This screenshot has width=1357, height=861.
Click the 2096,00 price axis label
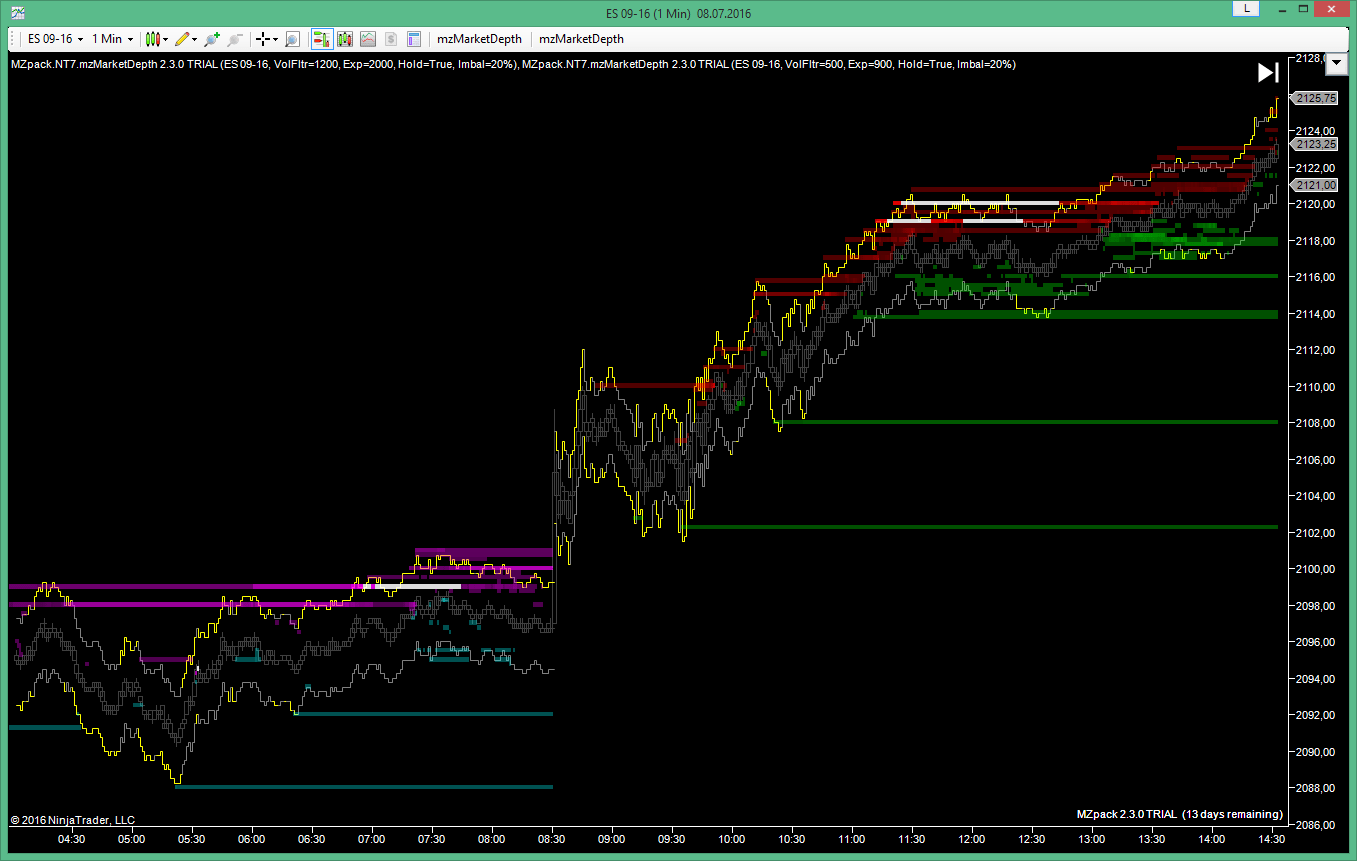(x=1316, y=642)
